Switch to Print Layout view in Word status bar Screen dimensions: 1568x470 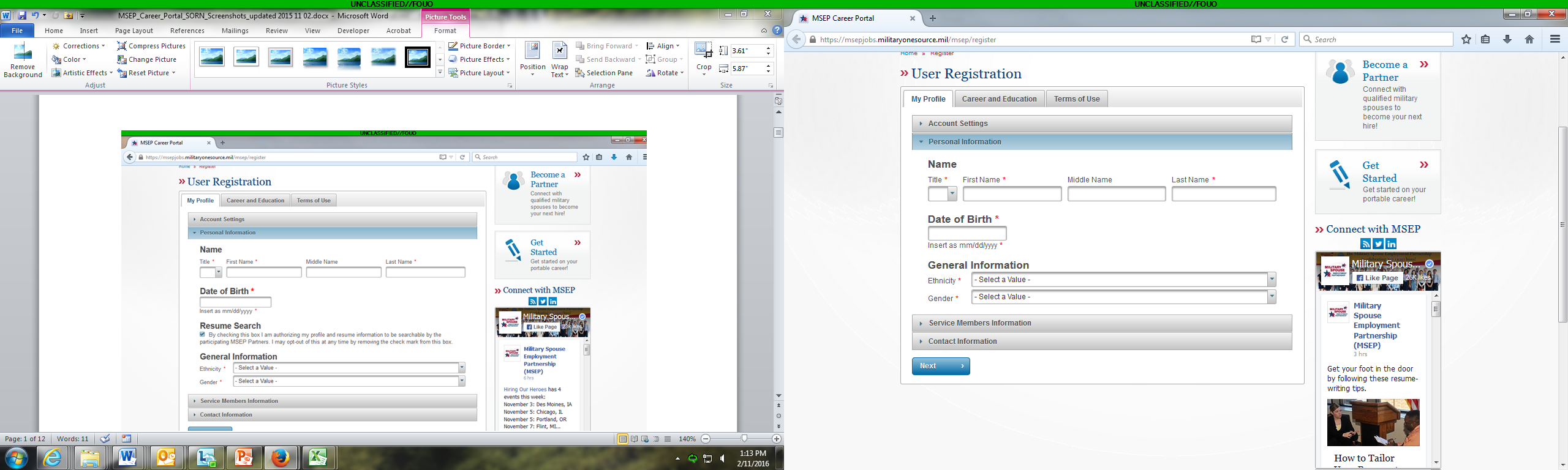click(622, 439)
